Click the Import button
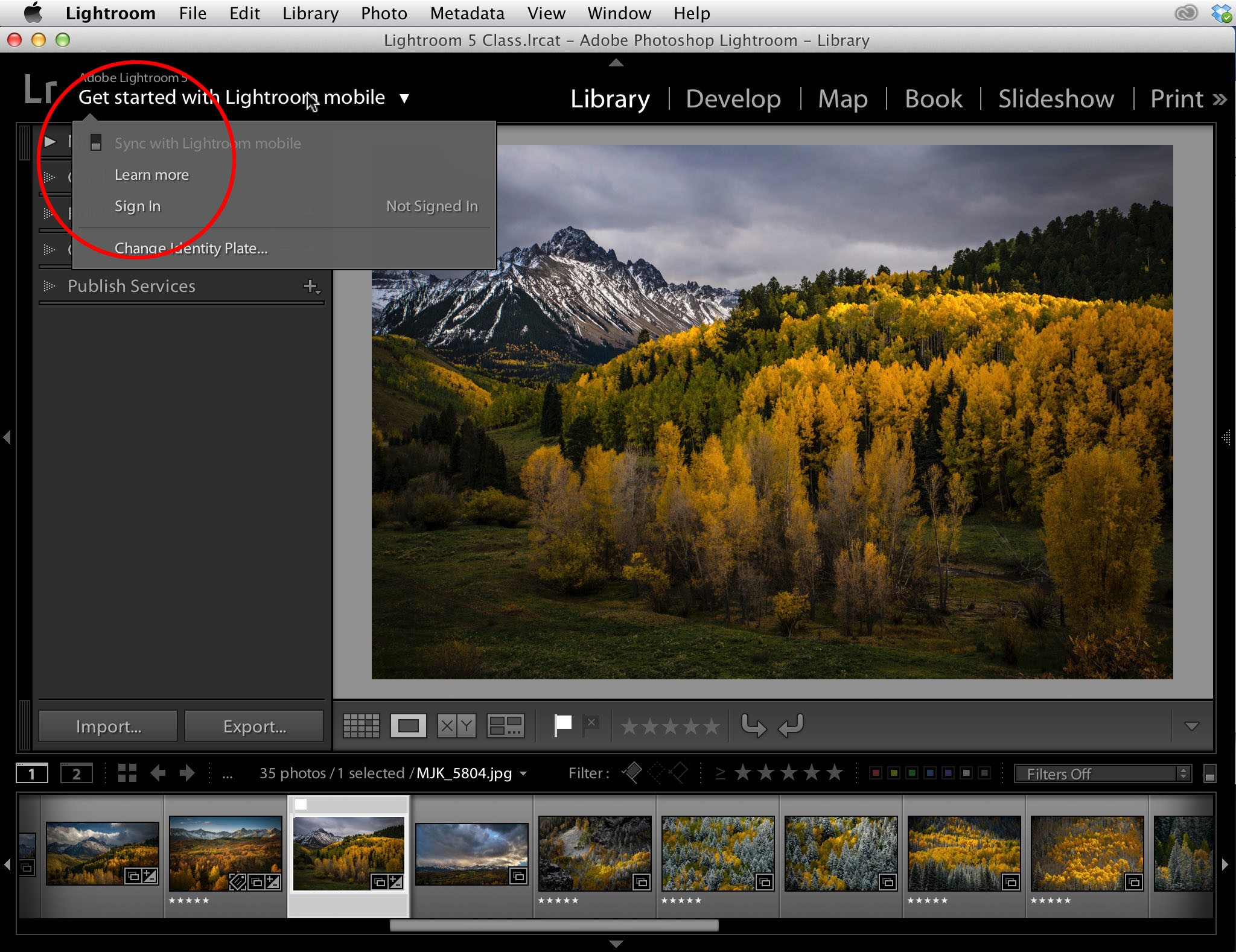This screenshot has width=1236, height=952. (109, 726)
